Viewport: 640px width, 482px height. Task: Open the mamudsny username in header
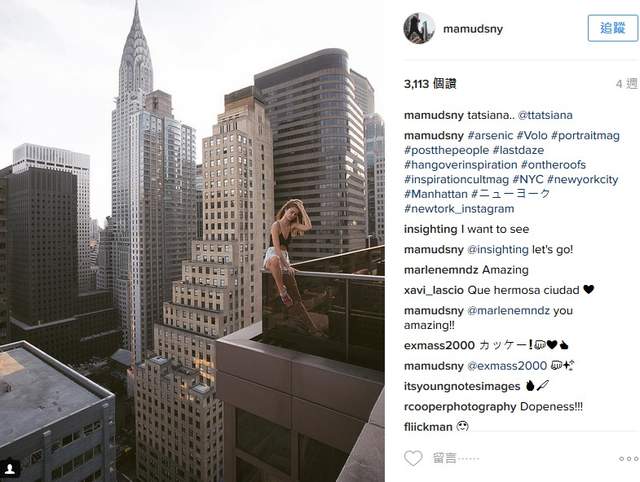pos(473,29)
